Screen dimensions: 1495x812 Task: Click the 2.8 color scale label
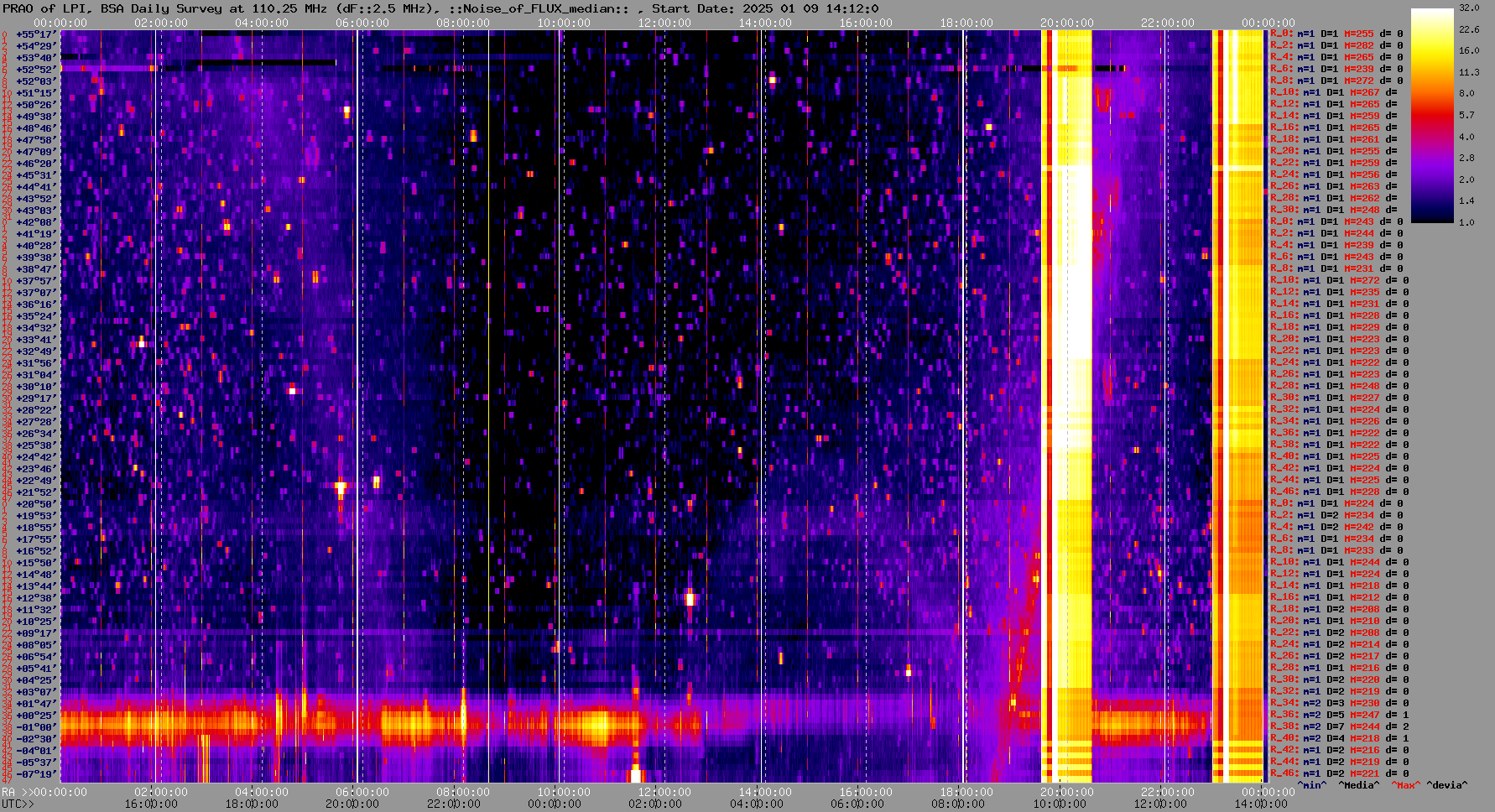pos(1466,158)
